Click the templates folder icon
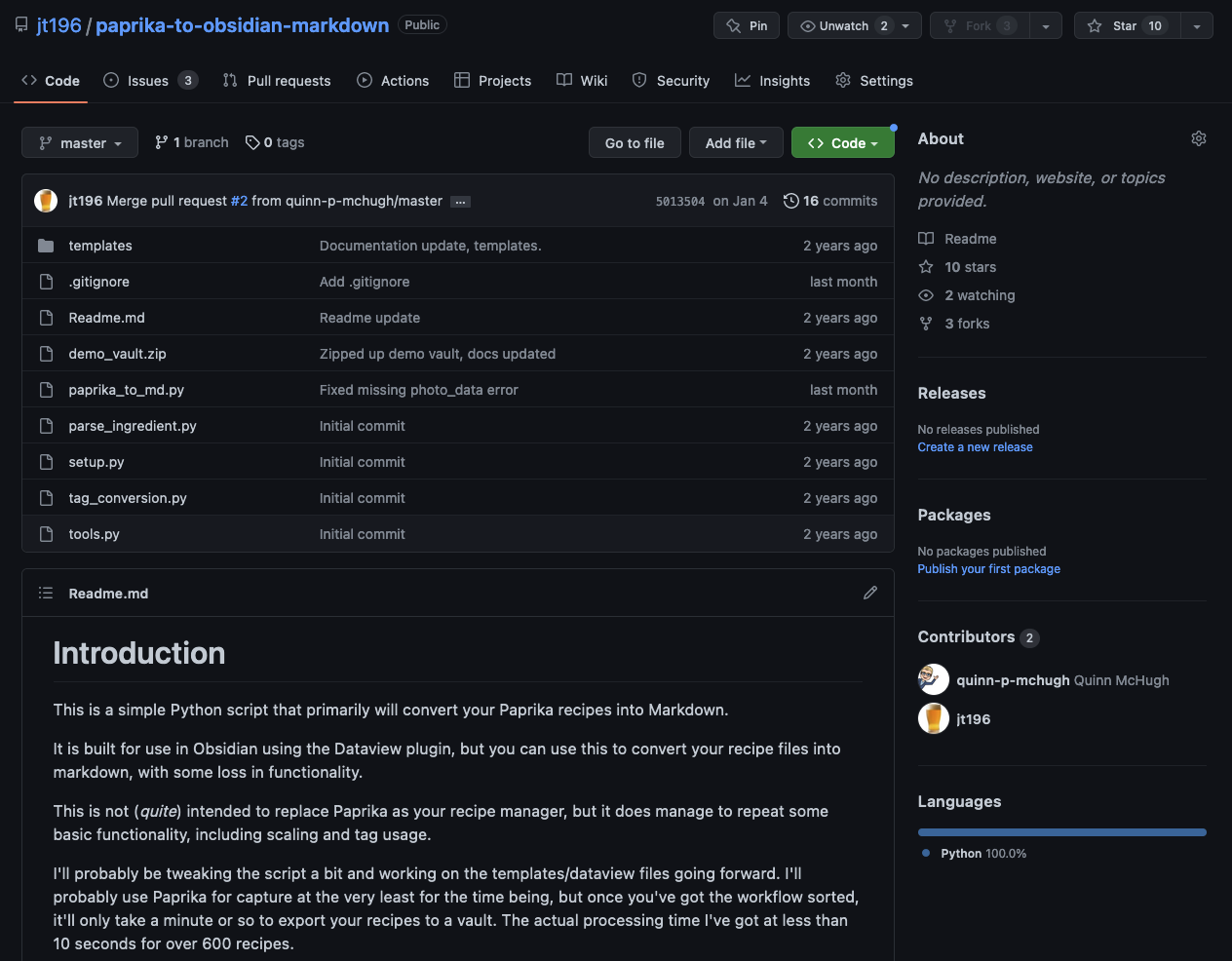This screenshot has height=961, width=1232. (x=46, y=246)
